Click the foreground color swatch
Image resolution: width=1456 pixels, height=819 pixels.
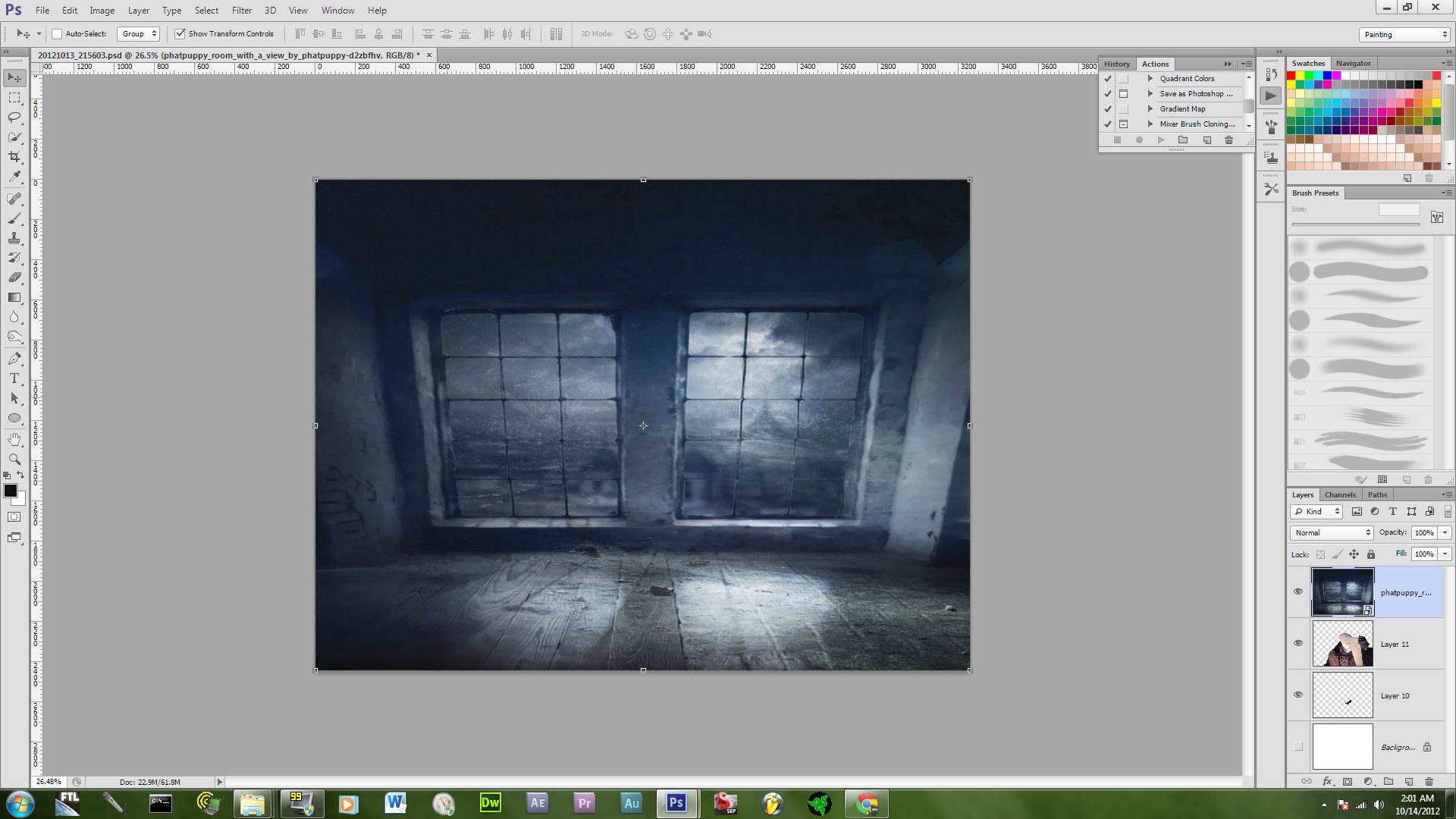[10, 491]
